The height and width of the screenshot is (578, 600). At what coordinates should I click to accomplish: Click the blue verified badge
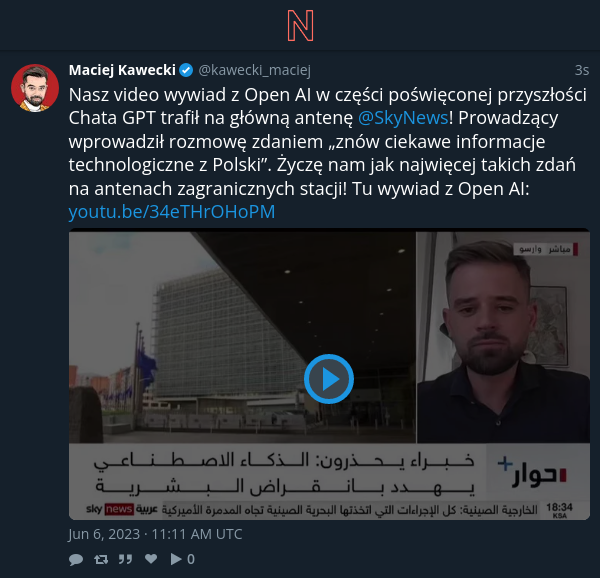[186, 70]
